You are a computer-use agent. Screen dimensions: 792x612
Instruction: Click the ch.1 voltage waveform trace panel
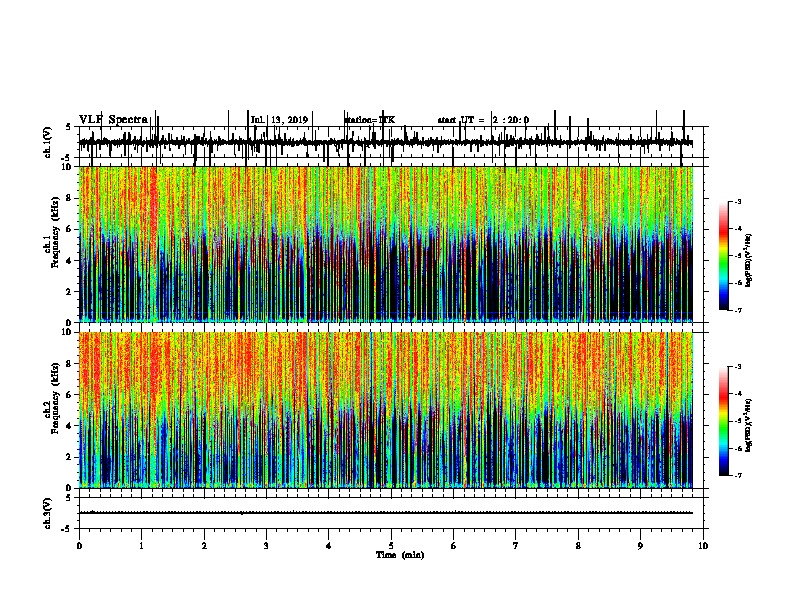pyautogui.click(x=391, y=142)
